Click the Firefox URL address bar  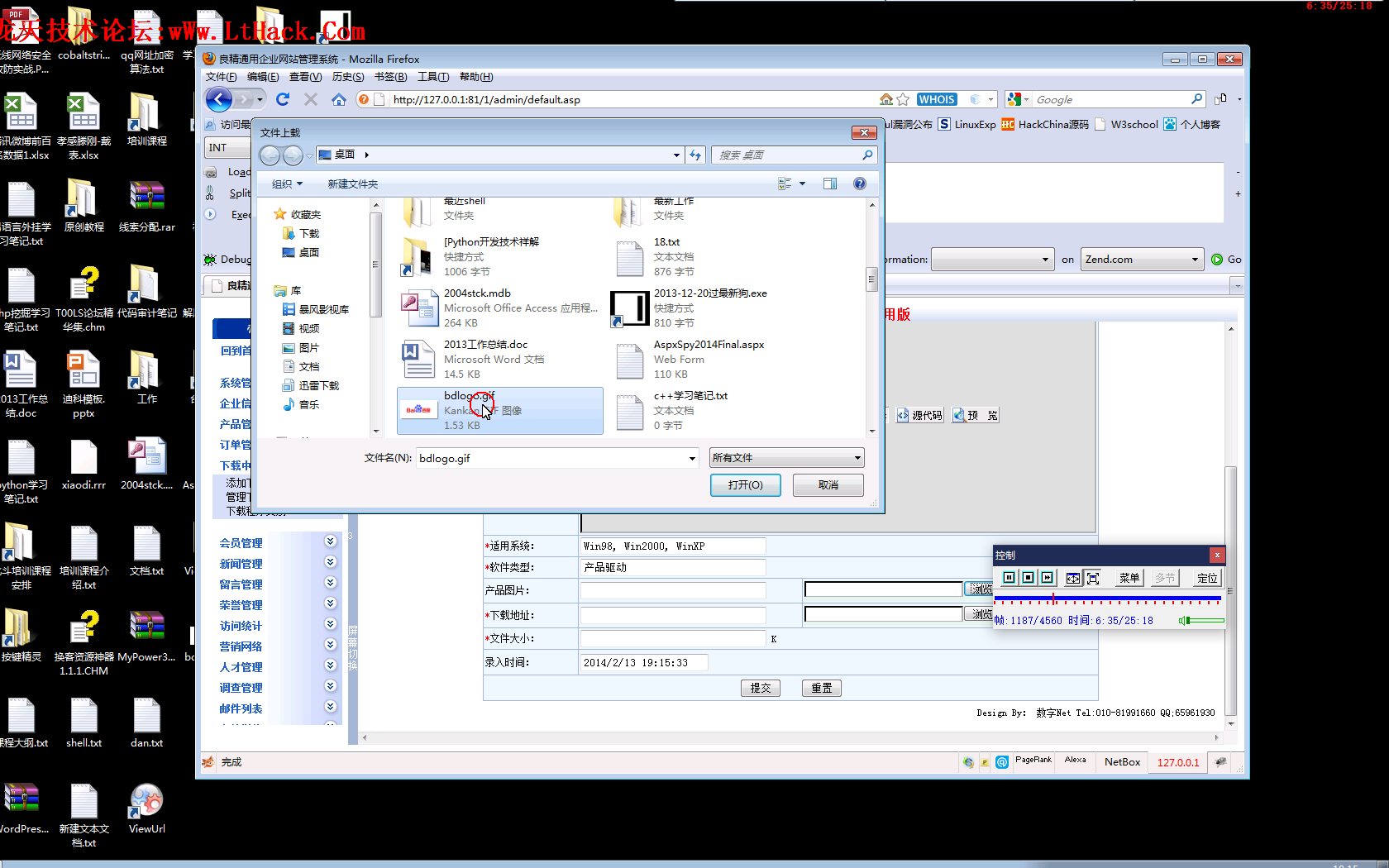coord(632,99)
